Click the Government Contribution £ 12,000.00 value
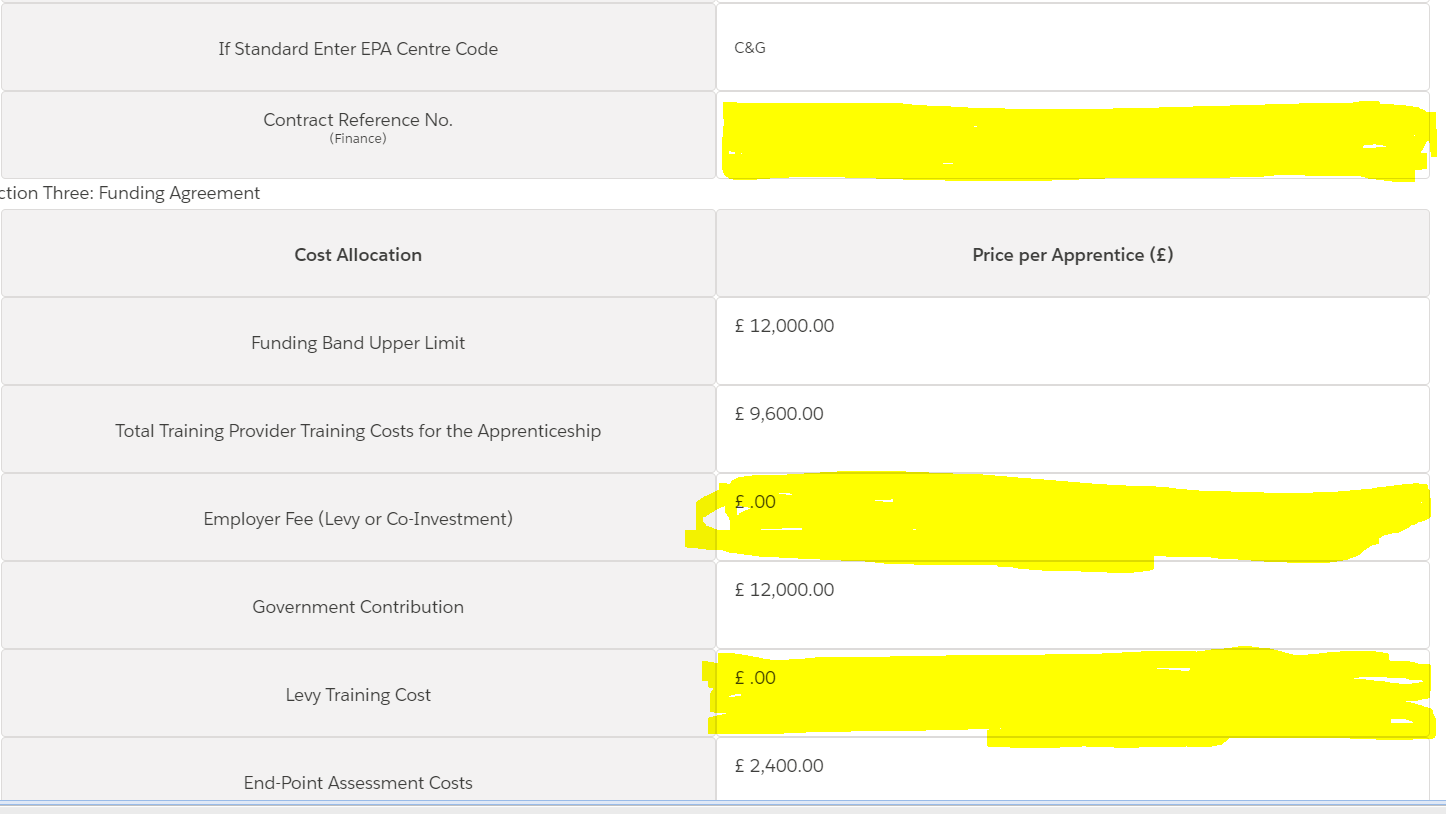The width and height of the screenshot is (1446, 814). [784, 590]
